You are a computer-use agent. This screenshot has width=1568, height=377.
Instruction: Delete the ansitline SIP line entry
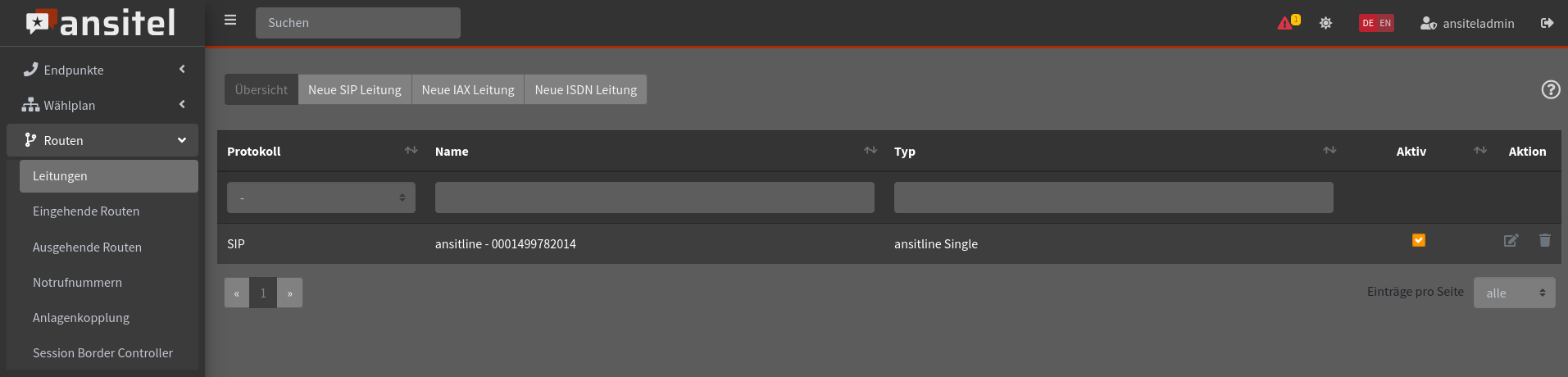click(1545, 240)
